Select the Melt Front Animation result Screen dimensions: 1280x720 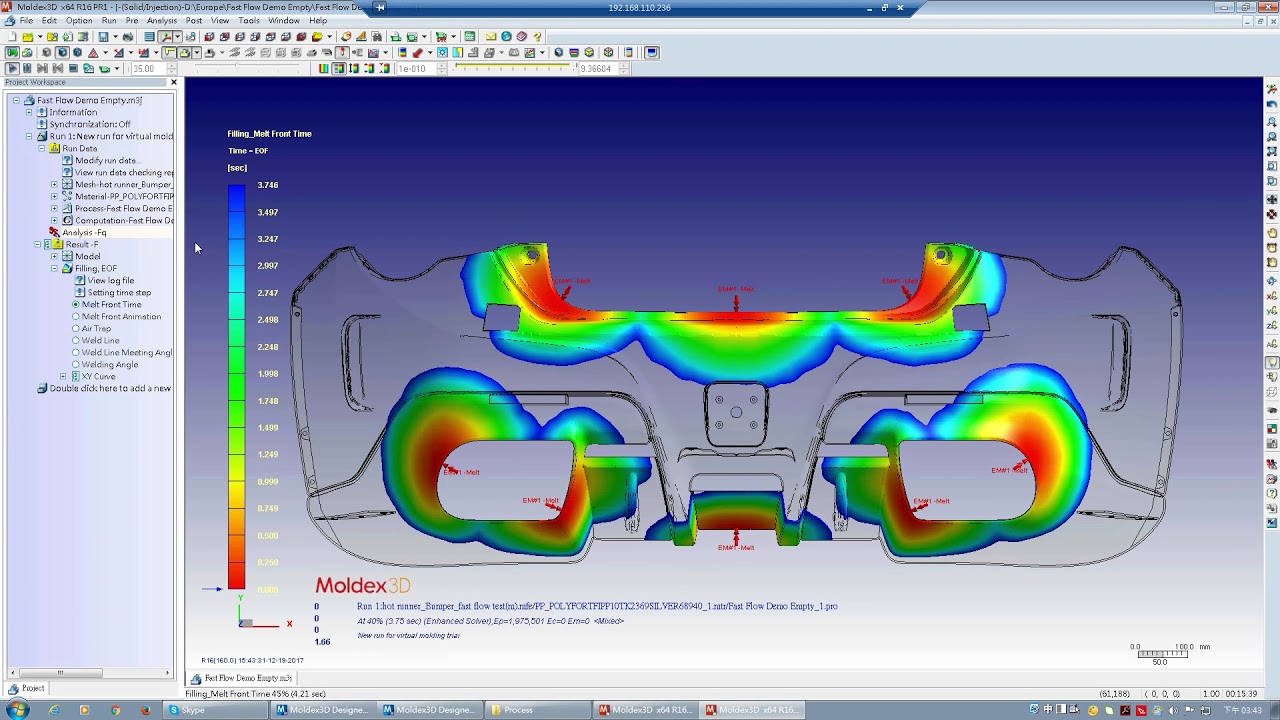pos(121,316)
